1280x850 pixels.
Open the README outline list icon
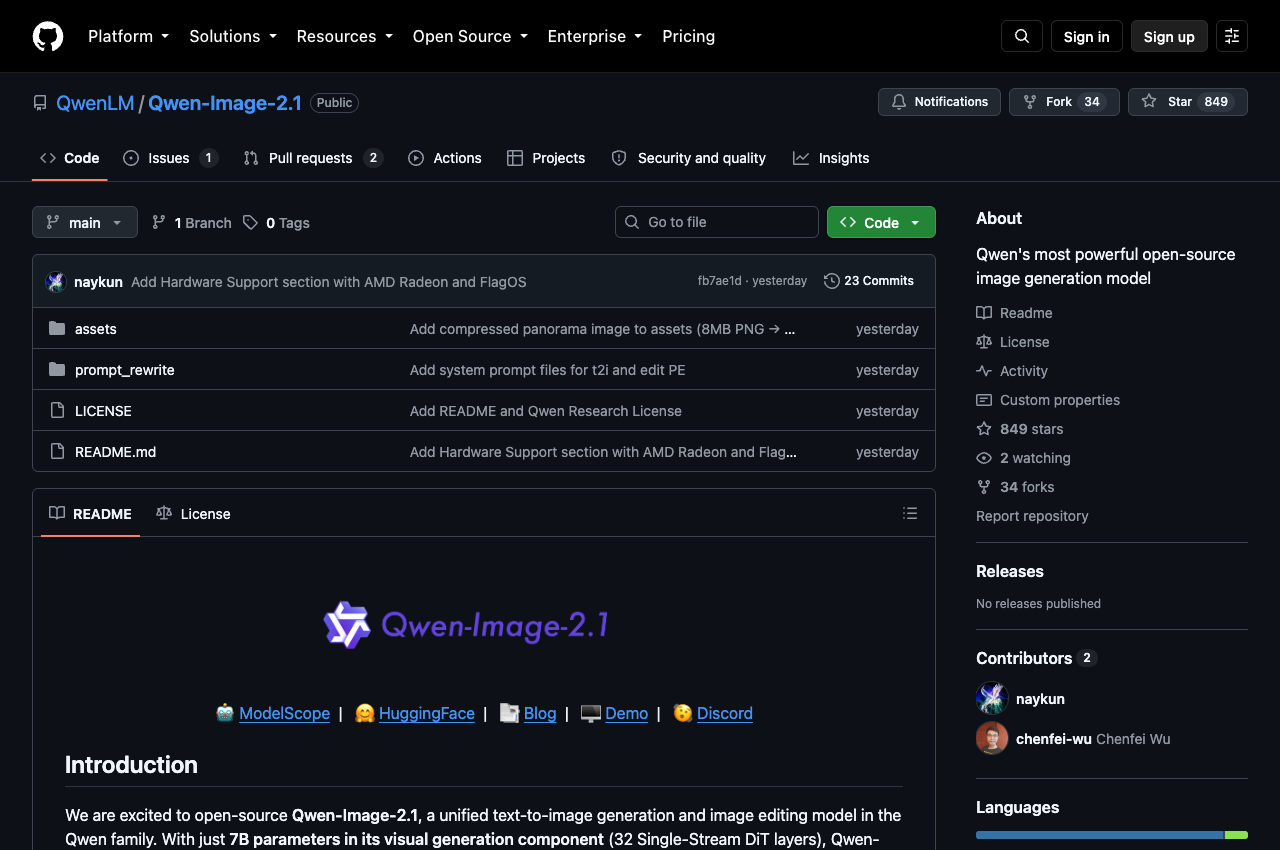(x=910, y=513)
